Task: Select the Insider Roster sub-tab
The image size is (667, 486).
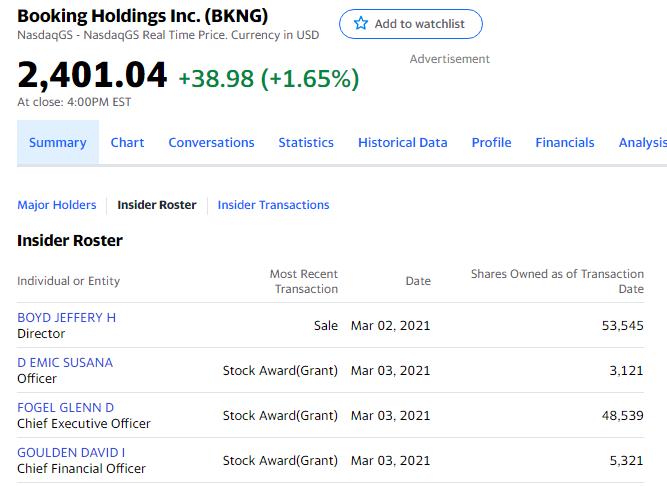Action: (157, 205)
